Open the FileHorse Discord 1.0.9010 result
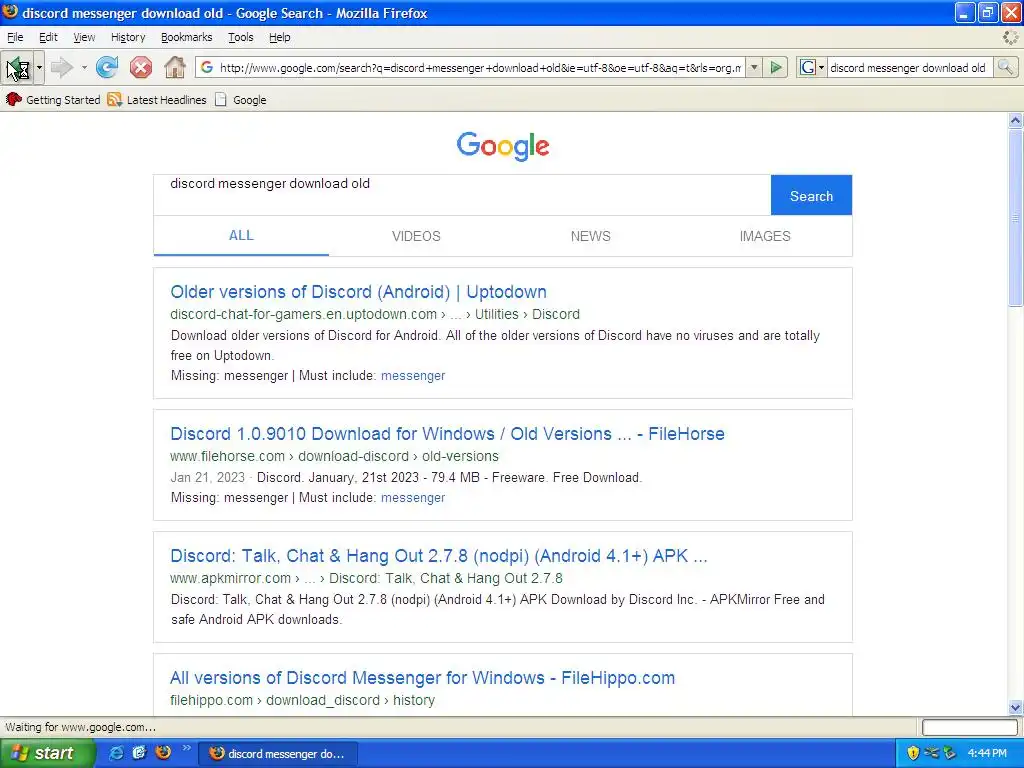 (447, 434)
